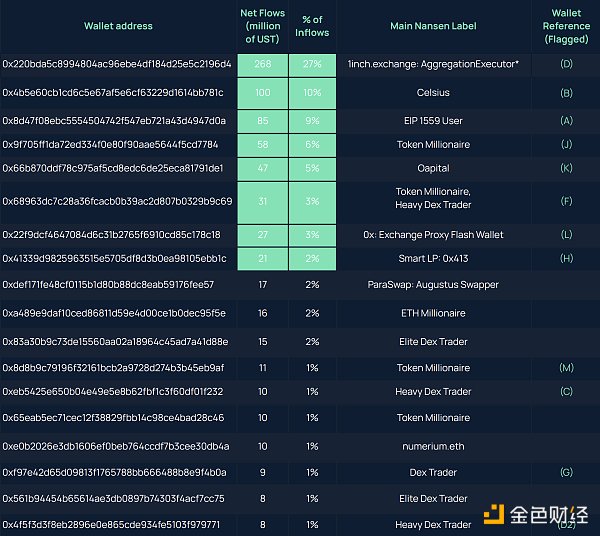Image resolution: width=600 pixels, height=536 pixels.
Task: Click the net flow value 268
Action: pyautogui.click(x=262, y=64)
